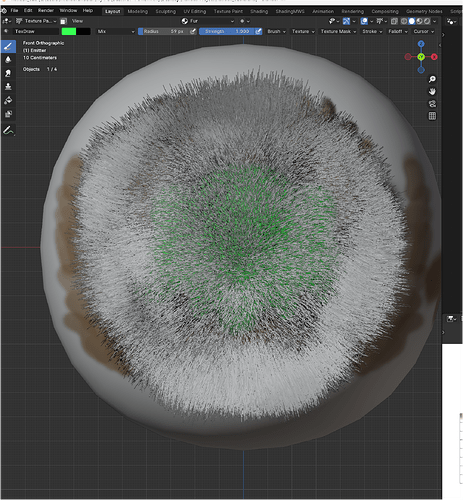Select the Mask tool
The height and width of the screenshot is (500, 463).
(8, 114)
